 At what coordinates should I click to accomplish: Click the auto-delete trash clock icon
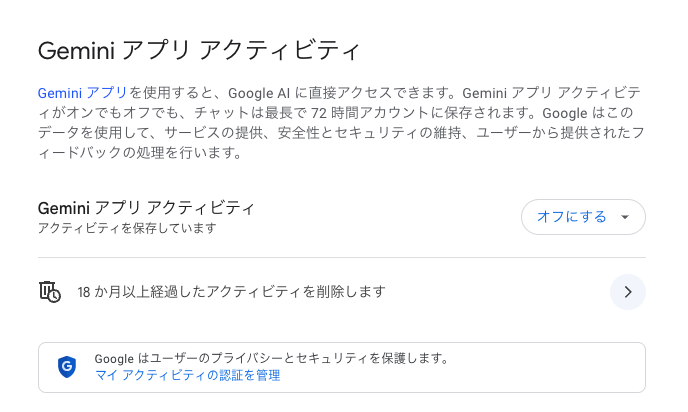click(49, 292)
